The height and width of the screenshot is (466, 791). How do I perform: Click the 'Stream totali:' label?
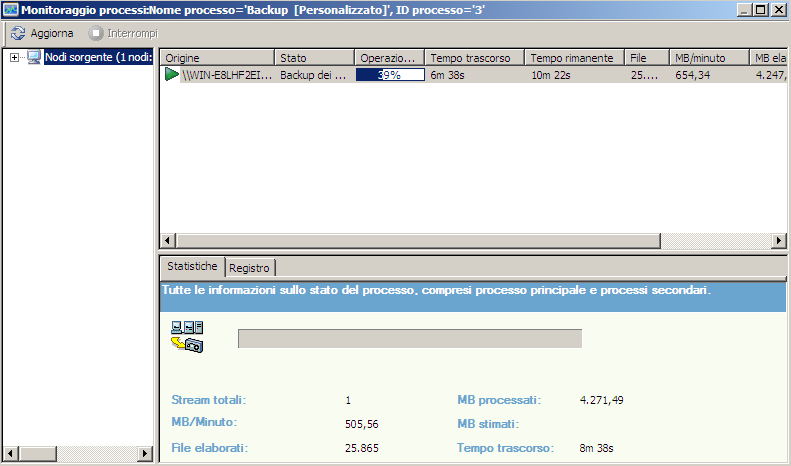click(x=208, y=400)
